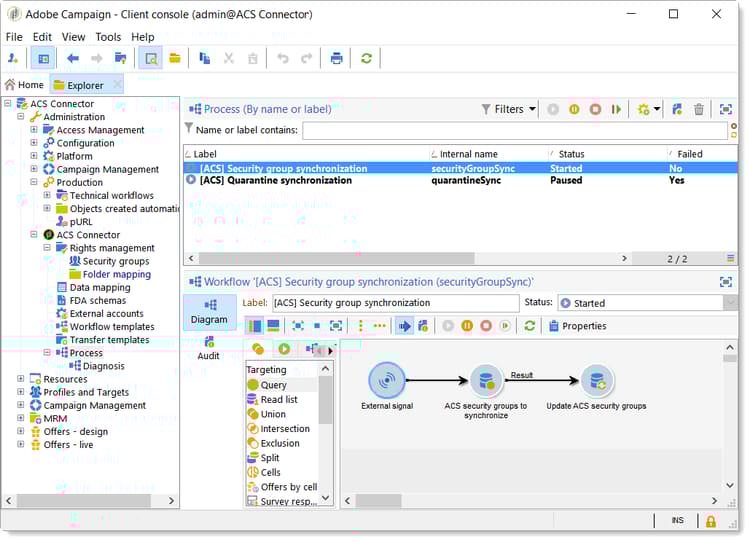Toggle the top palette layout button in workflow toolbar
Viewport: 750px width, 542px height.
point(273,326)
